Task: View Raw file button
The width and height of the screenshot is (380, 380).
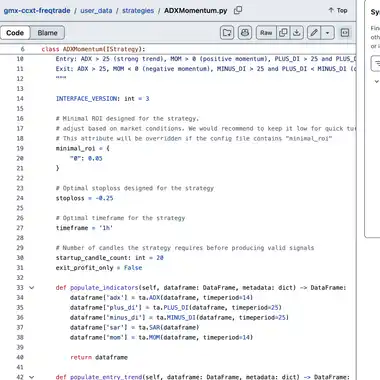Action: click(x=266, y=33)
